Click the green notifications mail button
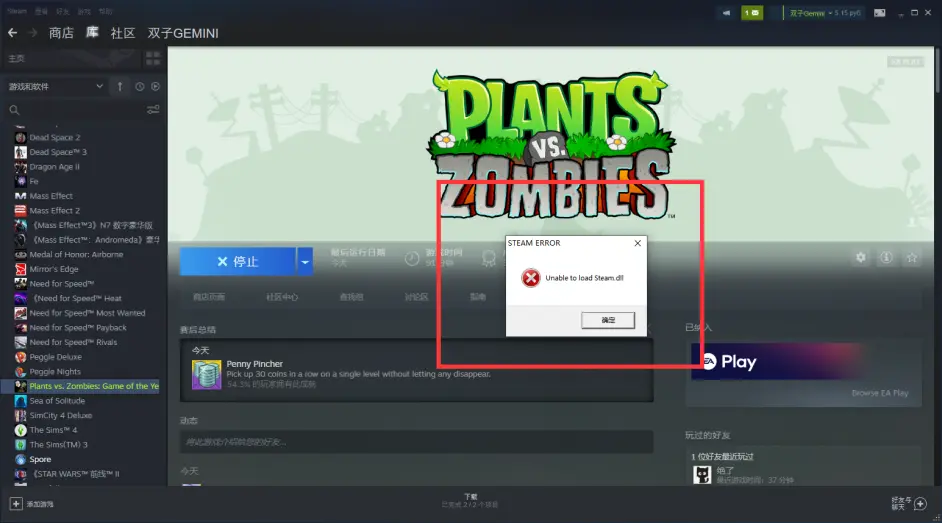This screenshot has width=942, height=523. [752, 13]
